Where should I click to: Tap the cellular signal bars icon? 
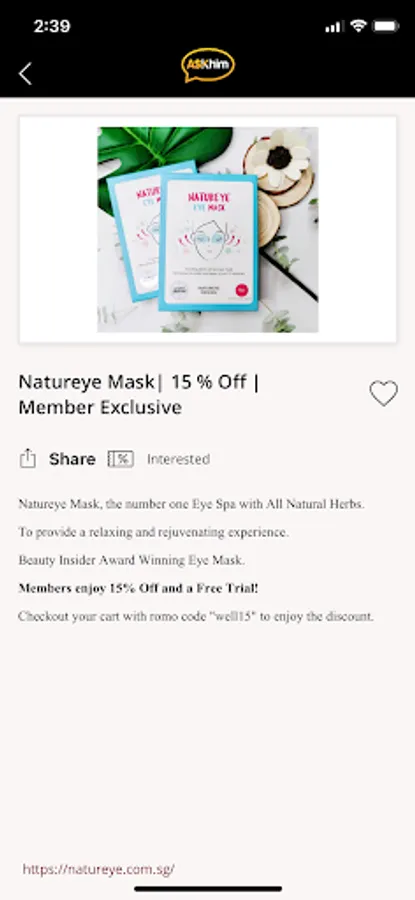(334, 26)
